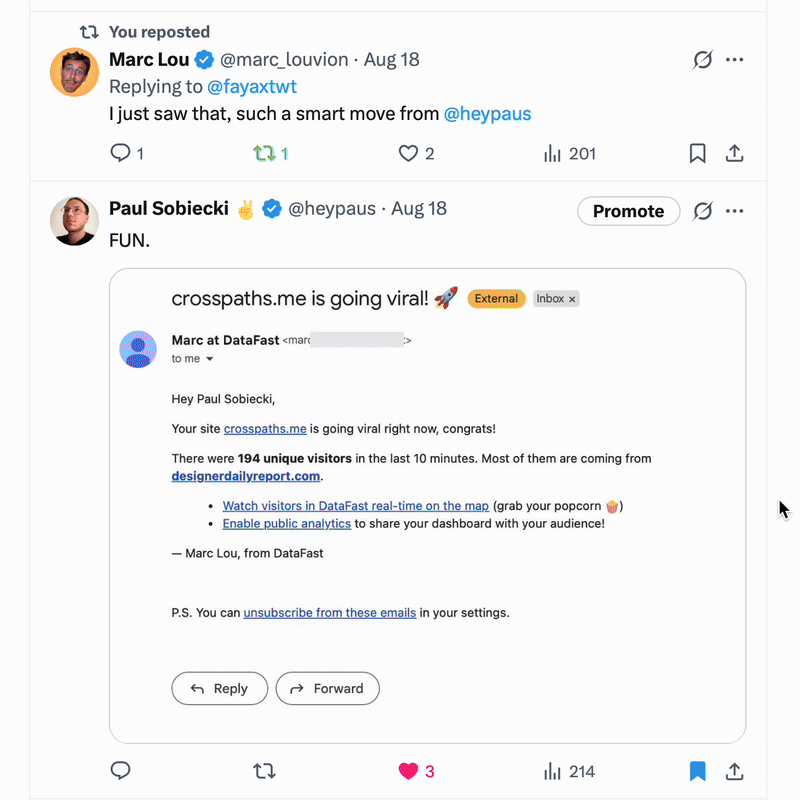Screen dimensions: 800x800
Task: Open the @heypaus mention link
Action: [x=487, y=114]
